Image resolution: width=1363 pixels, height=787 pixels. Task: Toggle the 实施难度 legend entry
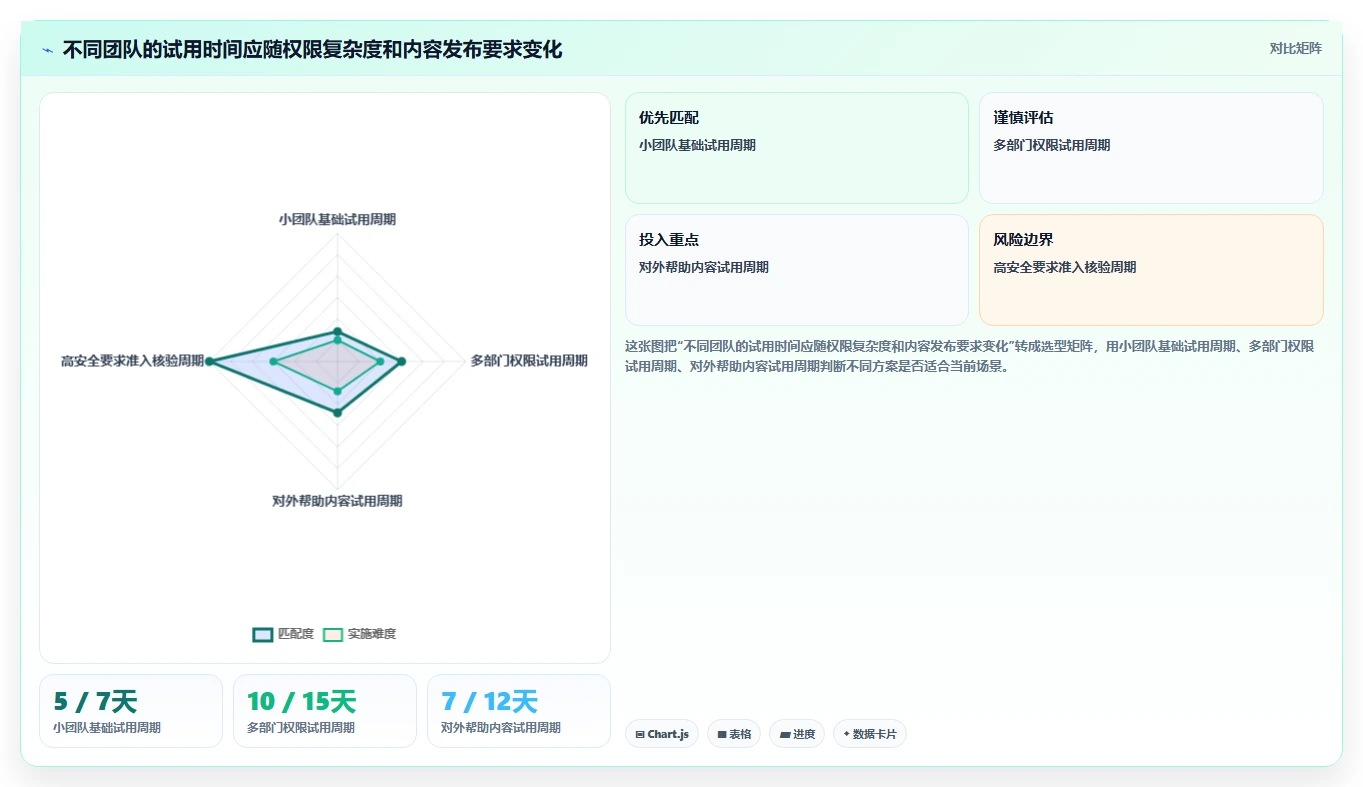point(360,634)
